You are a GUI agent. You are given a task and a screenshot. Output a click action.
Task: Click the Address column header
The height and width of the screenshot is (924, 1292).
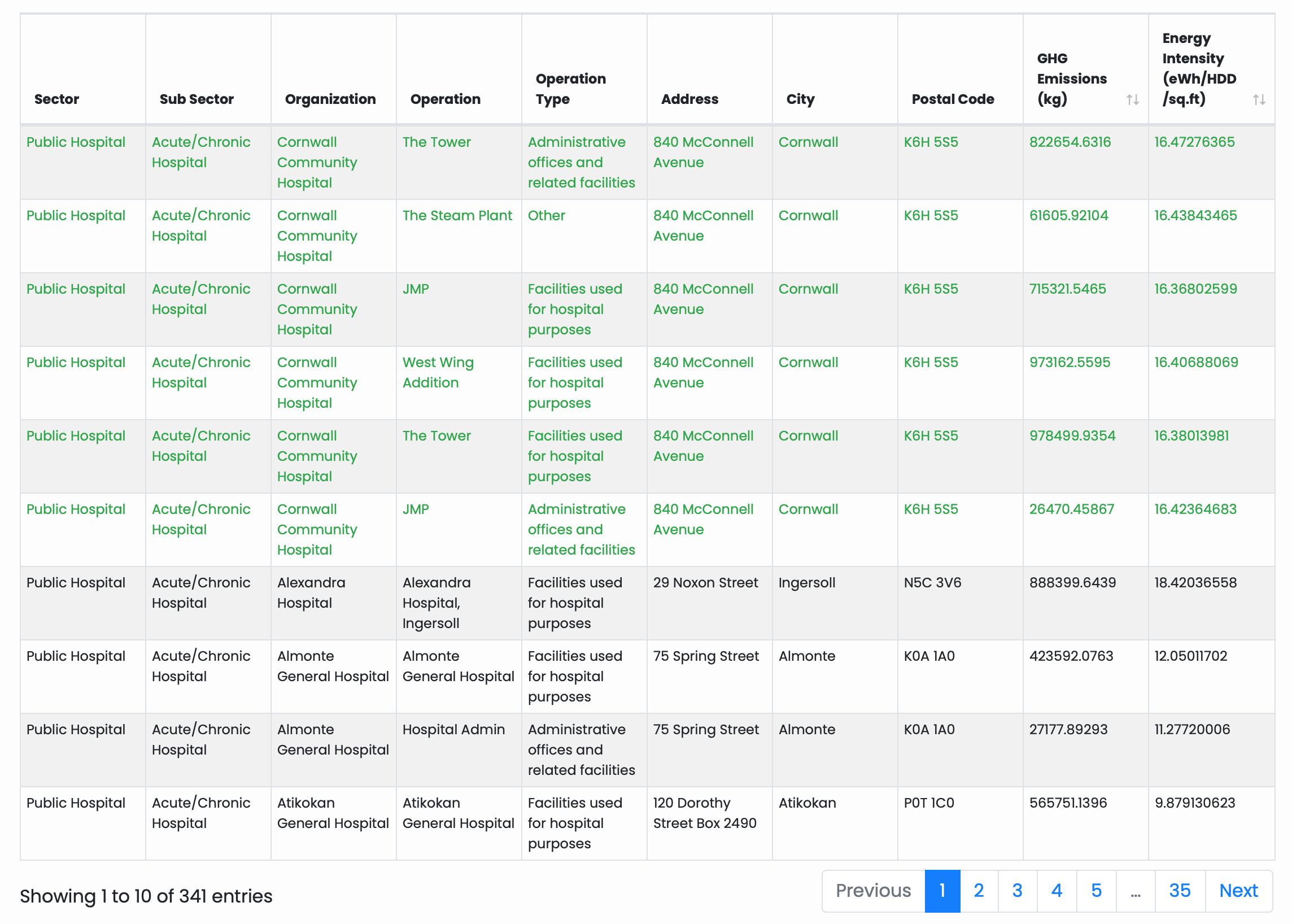tap(709, 69)
